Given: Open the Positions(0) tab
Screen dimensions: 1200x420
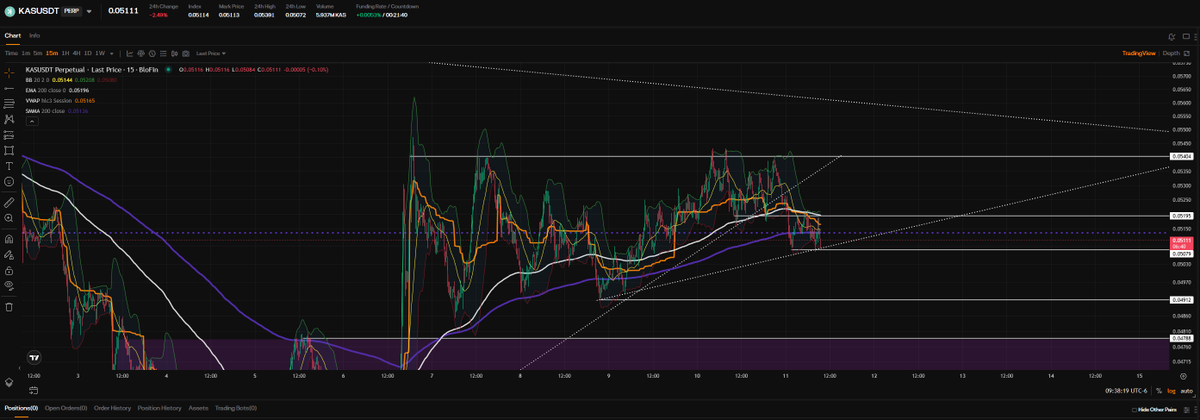Looking at the screenshot, I should (x=21, y=408).
